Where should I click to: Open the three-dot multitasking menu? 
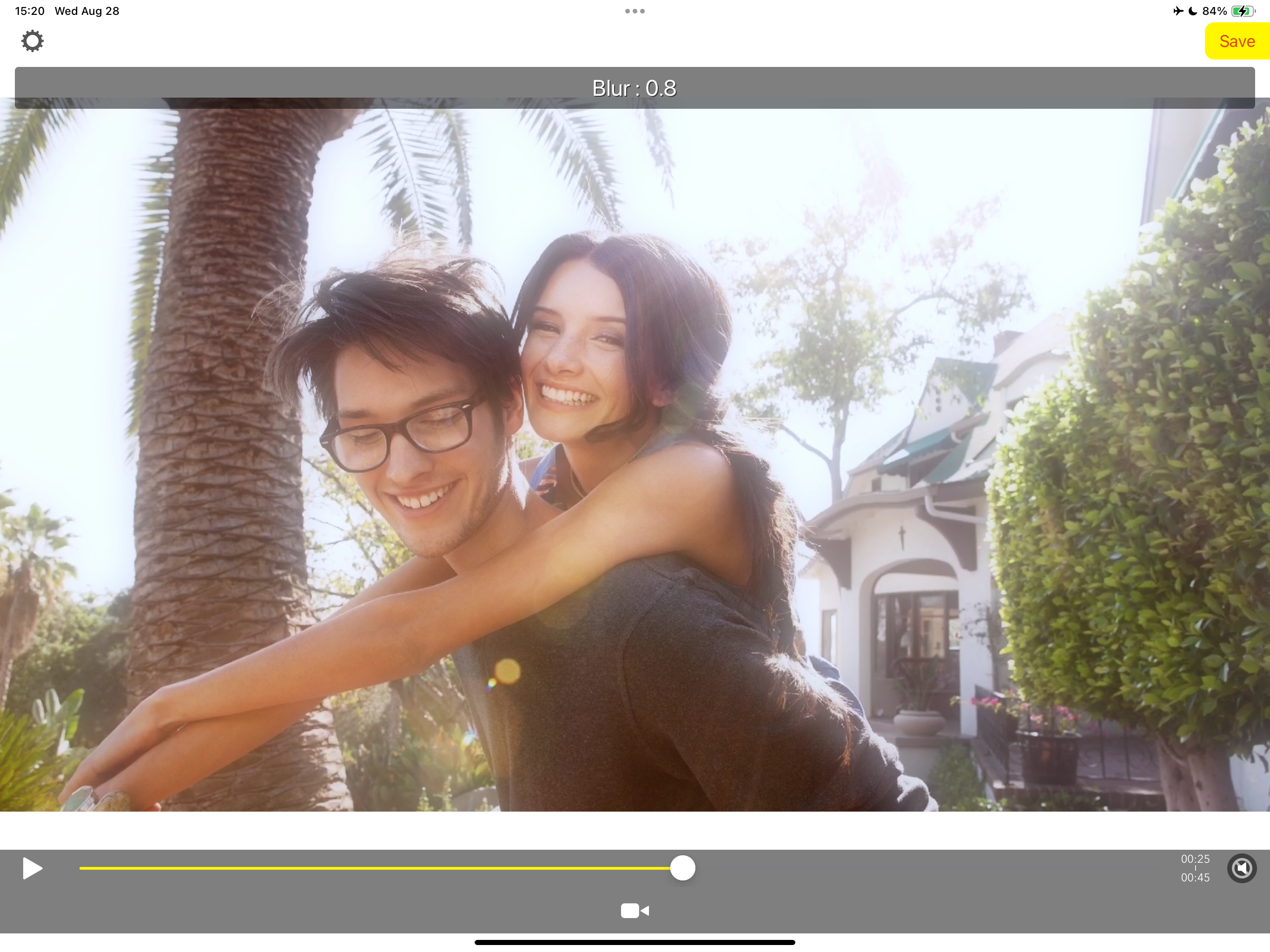[635, 11]
